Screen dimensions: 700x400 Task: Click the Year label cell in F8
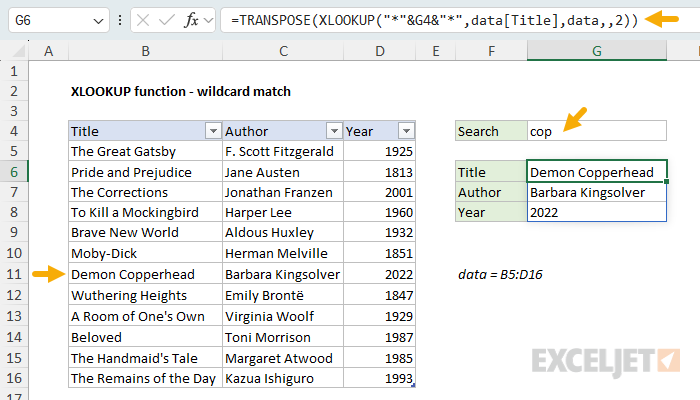tap(491, 212)
